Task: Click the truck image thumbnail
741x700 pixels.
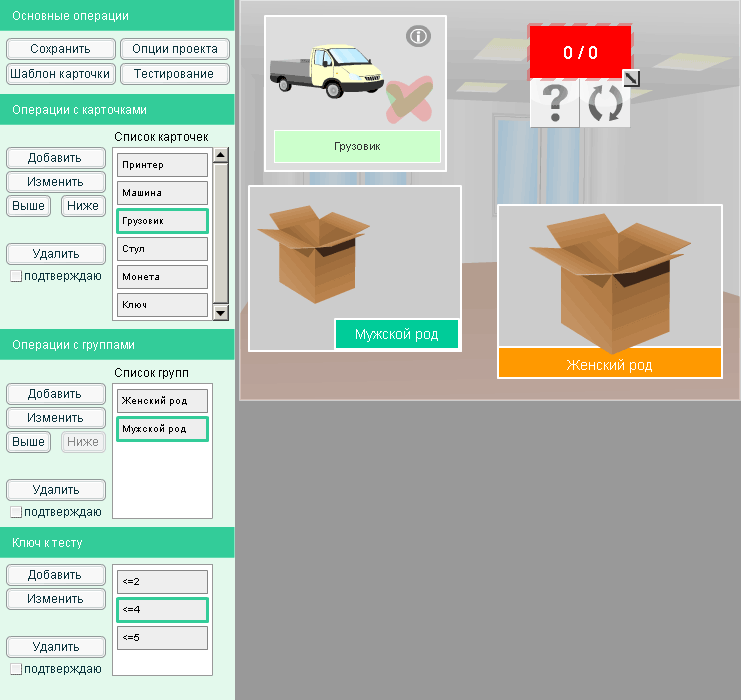Action: click(x=327, y=71)
